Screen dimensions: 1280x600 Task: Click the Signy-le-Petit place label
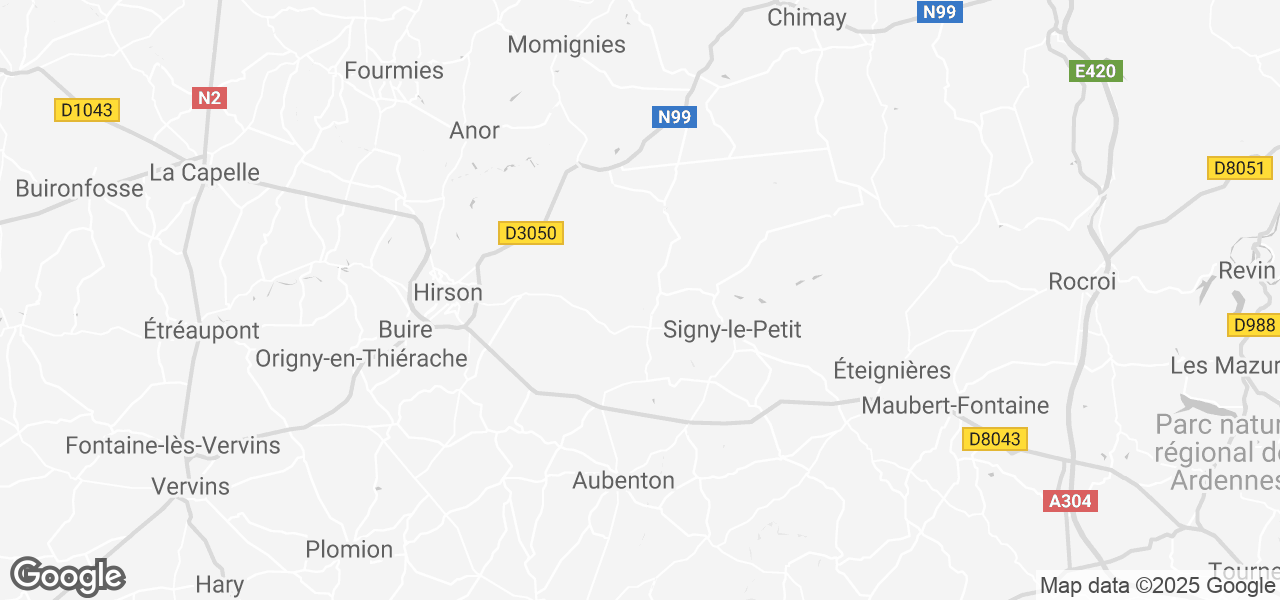(x=733, y=329)
